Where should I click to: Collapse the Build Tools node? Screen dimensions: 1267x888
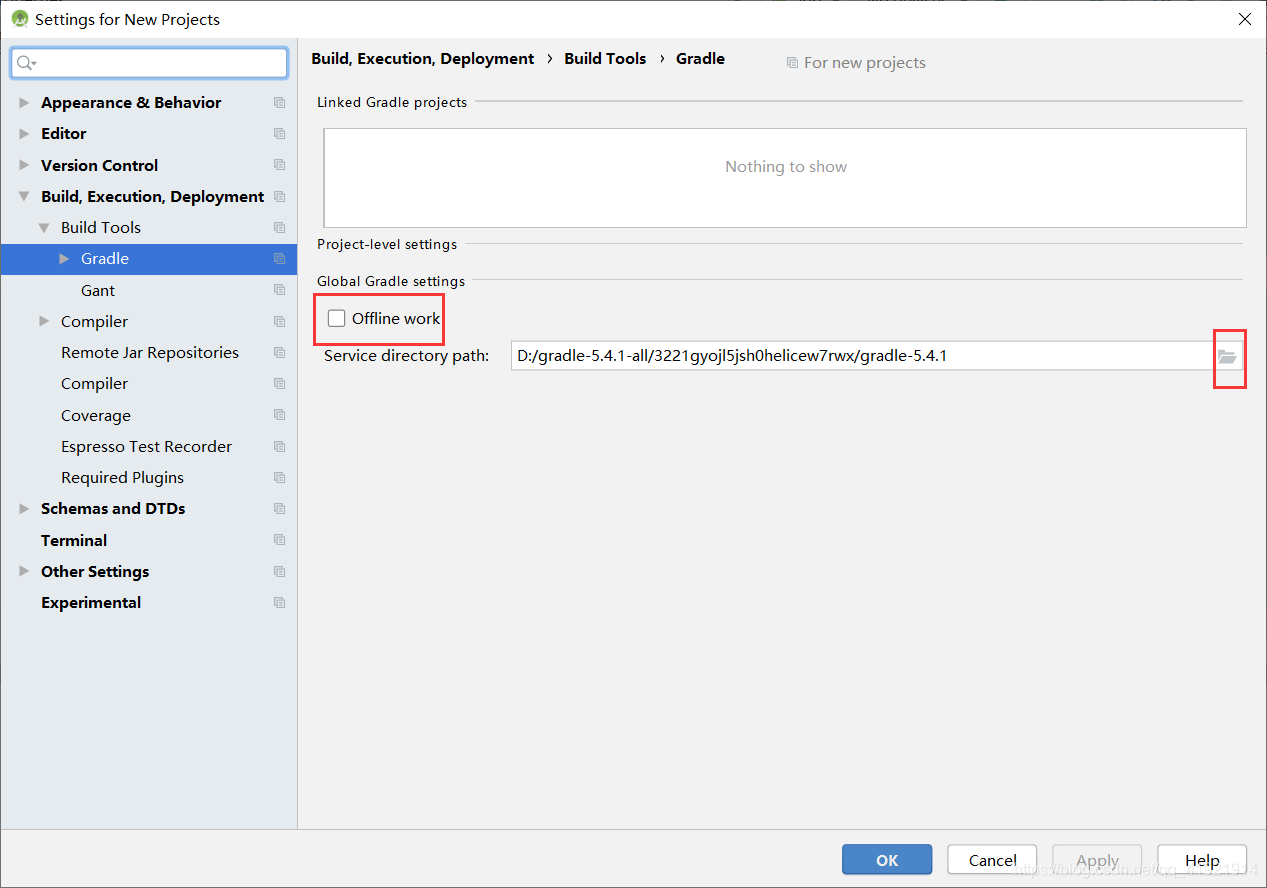point(44,228)
